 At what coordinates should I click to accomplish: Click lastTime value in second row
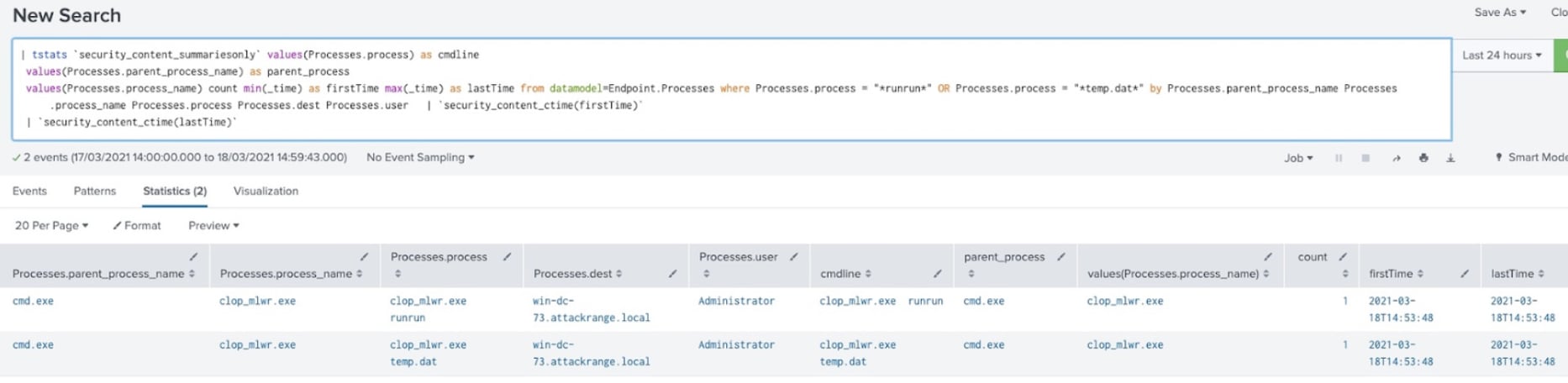1523,353
